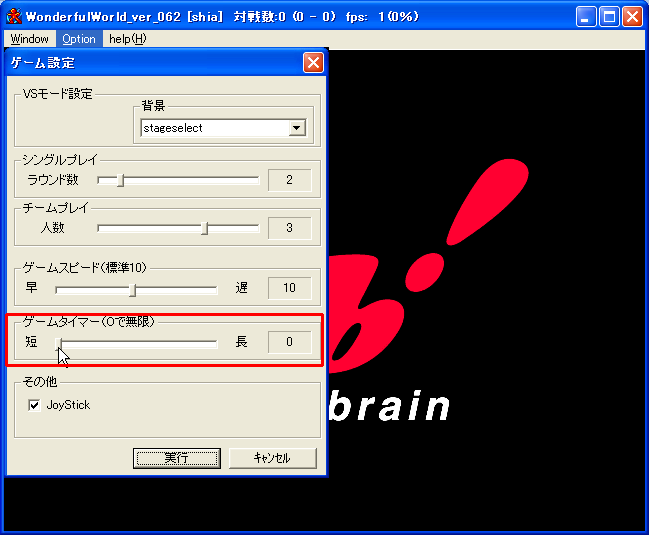The width and height of the screenshot is (649, 535).
Task: Click the game timer value box showing 0
Action: (x=289, y=342)
